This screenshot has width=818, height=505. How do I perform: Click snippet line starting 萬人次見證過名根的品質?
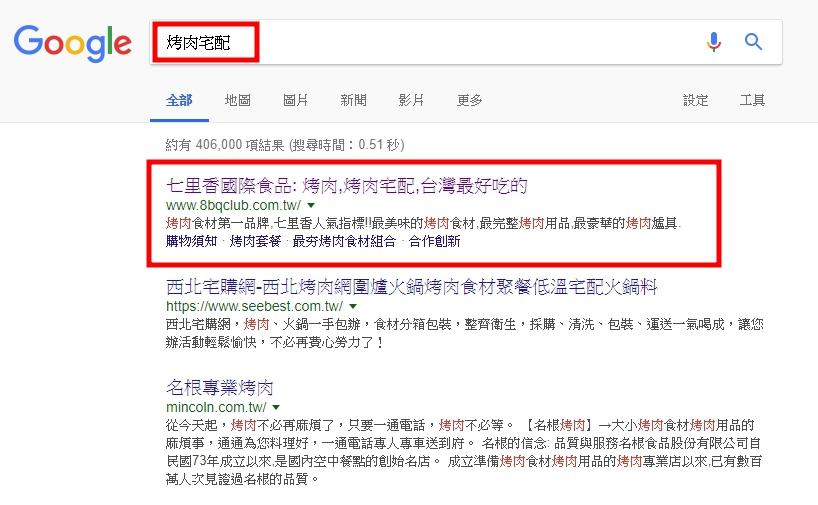tap(243, 479)
